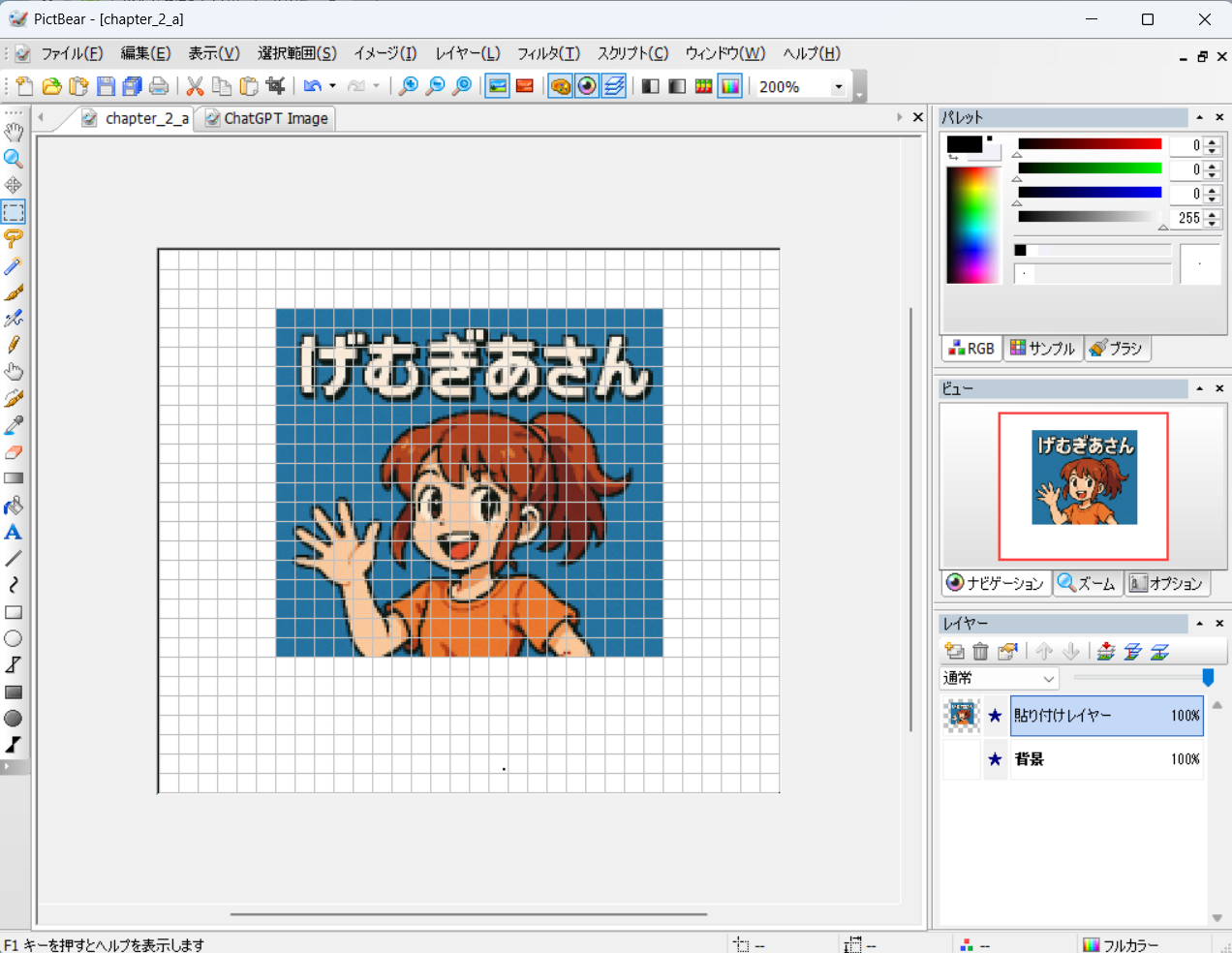Viewport: 1232px width, 953px height.
Task: Switch to the chapter_2_a tab
Action: (136, 118)
